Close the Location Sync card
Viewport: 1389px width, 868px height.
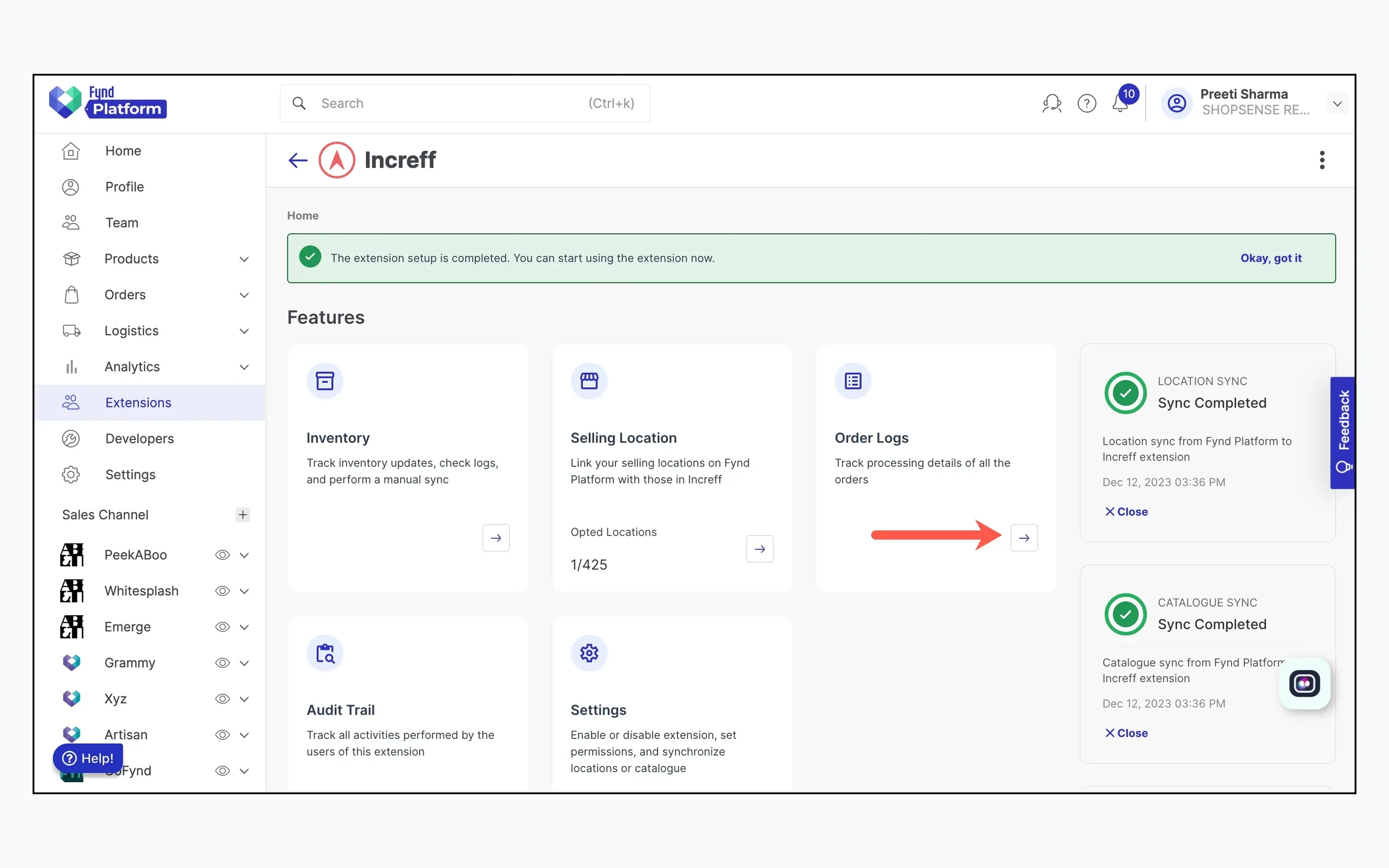click(x=1126, y=512)
